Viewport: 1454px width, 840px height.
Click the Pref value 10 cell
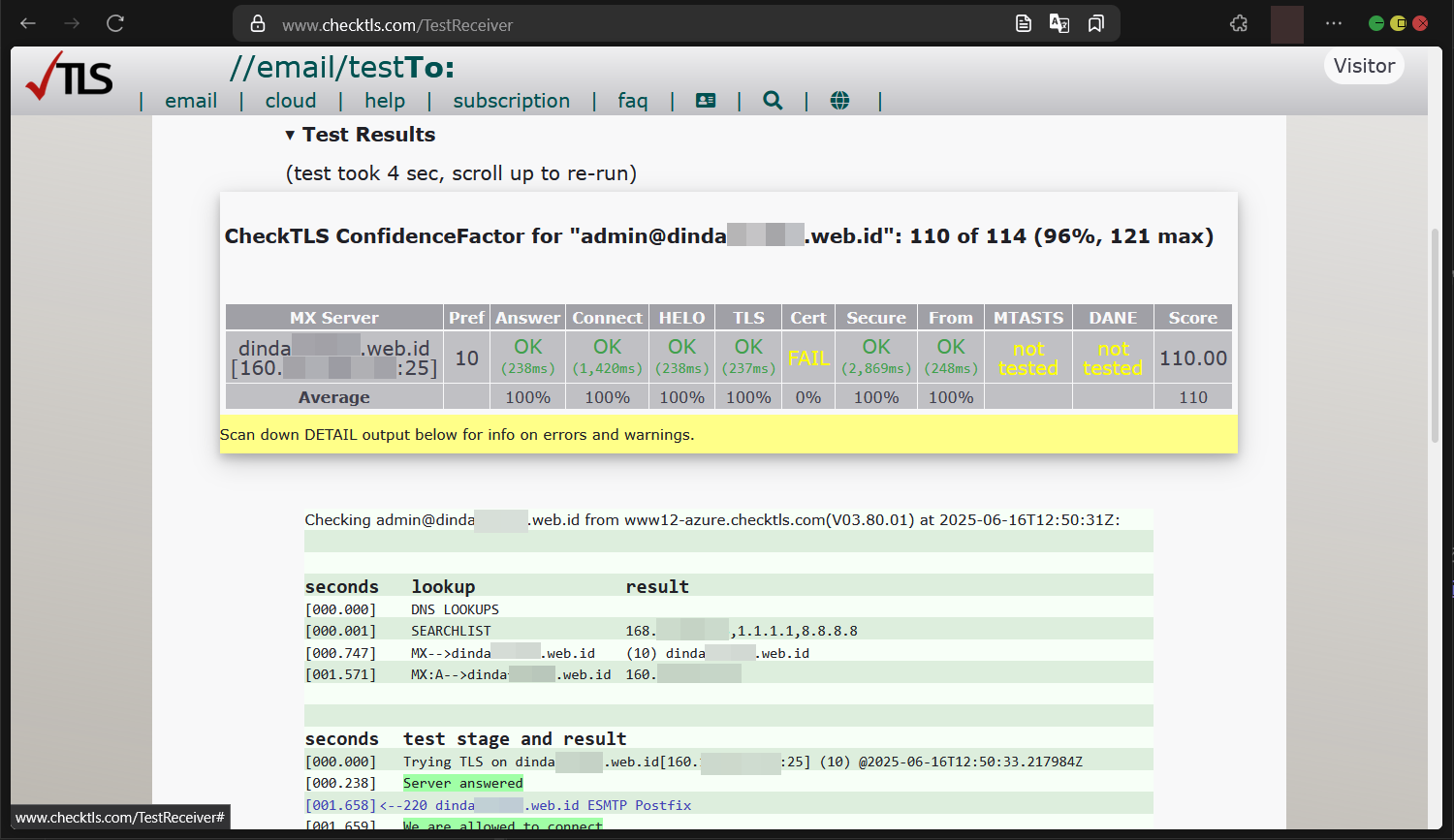(x=466, y=358)
